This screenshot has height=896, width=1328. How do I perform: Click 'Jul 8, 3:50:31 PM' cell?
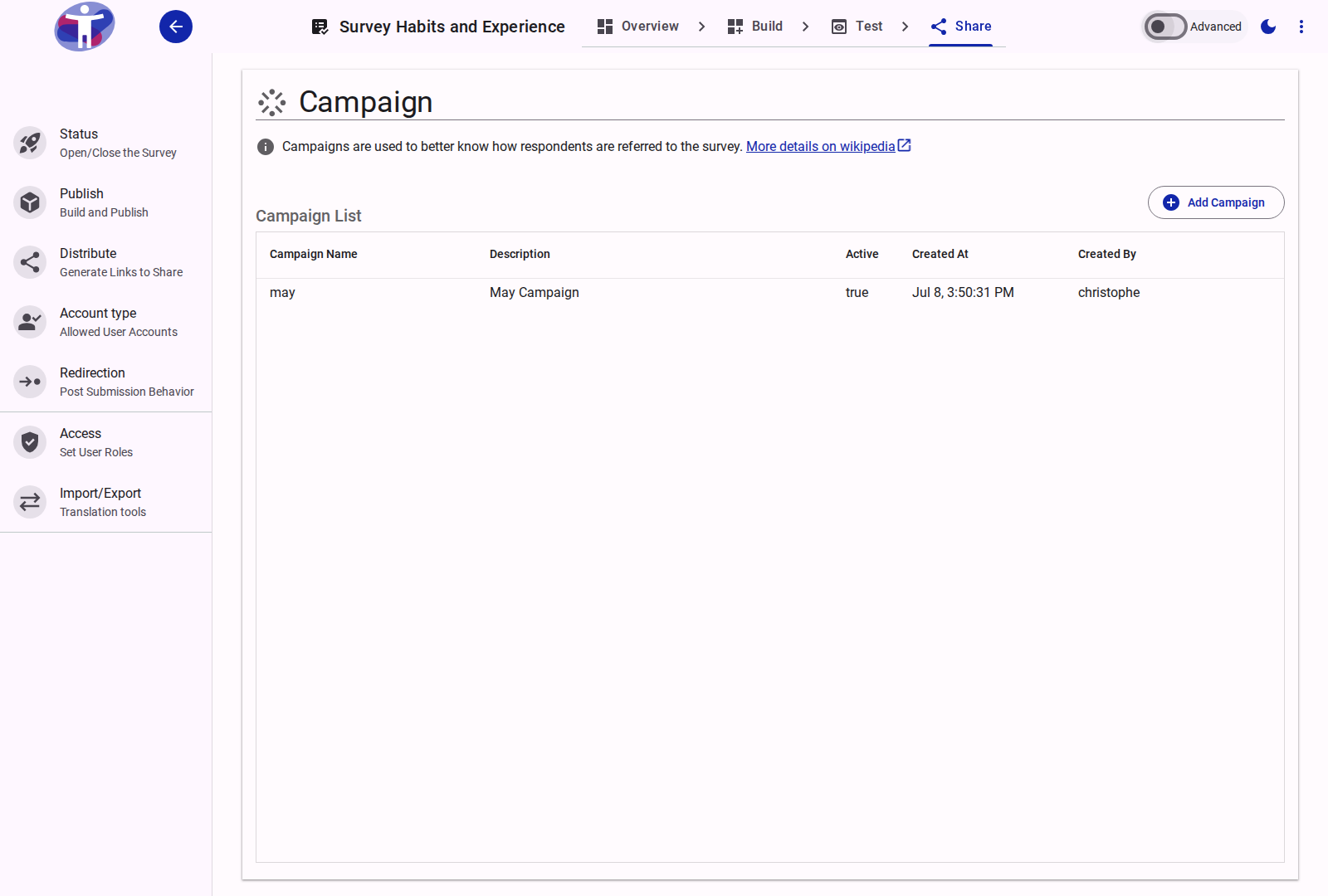(x=963, y=293)
